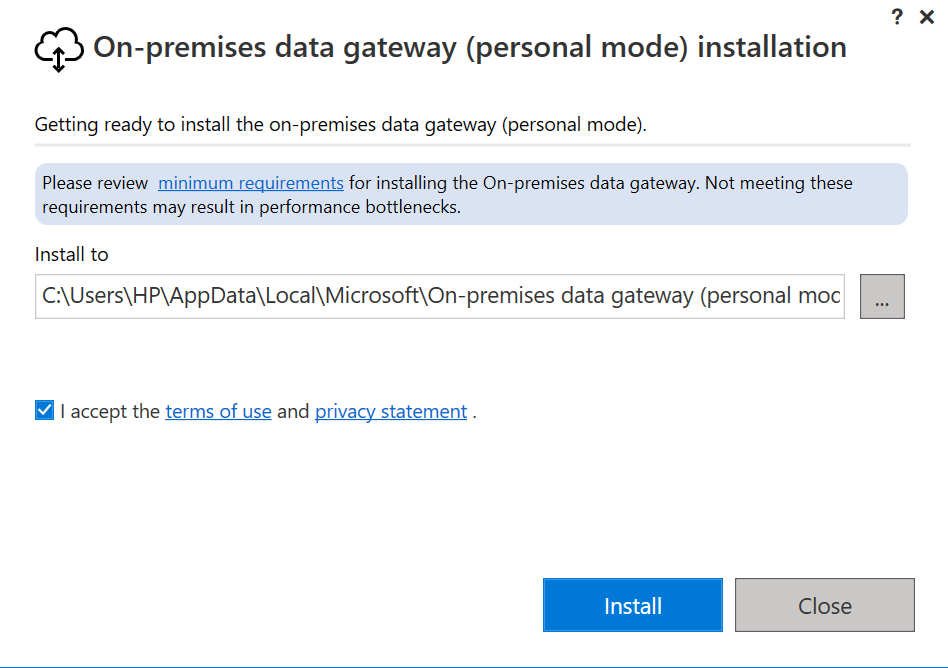948x668 pixels.
Task: Click the word 'and' between the links
Action: [x=293, y=411]
